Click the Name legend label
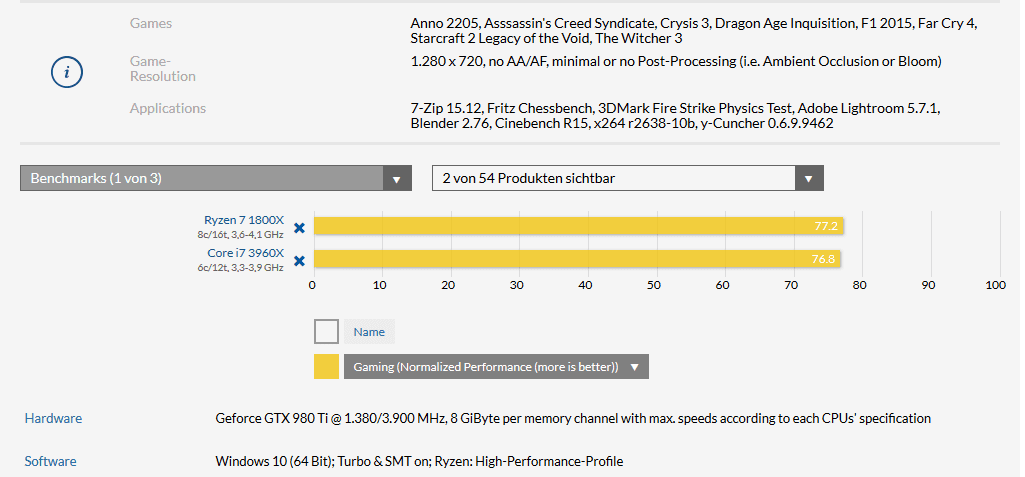The height and width of the screenshot is (477, 1025). (369, 332)
